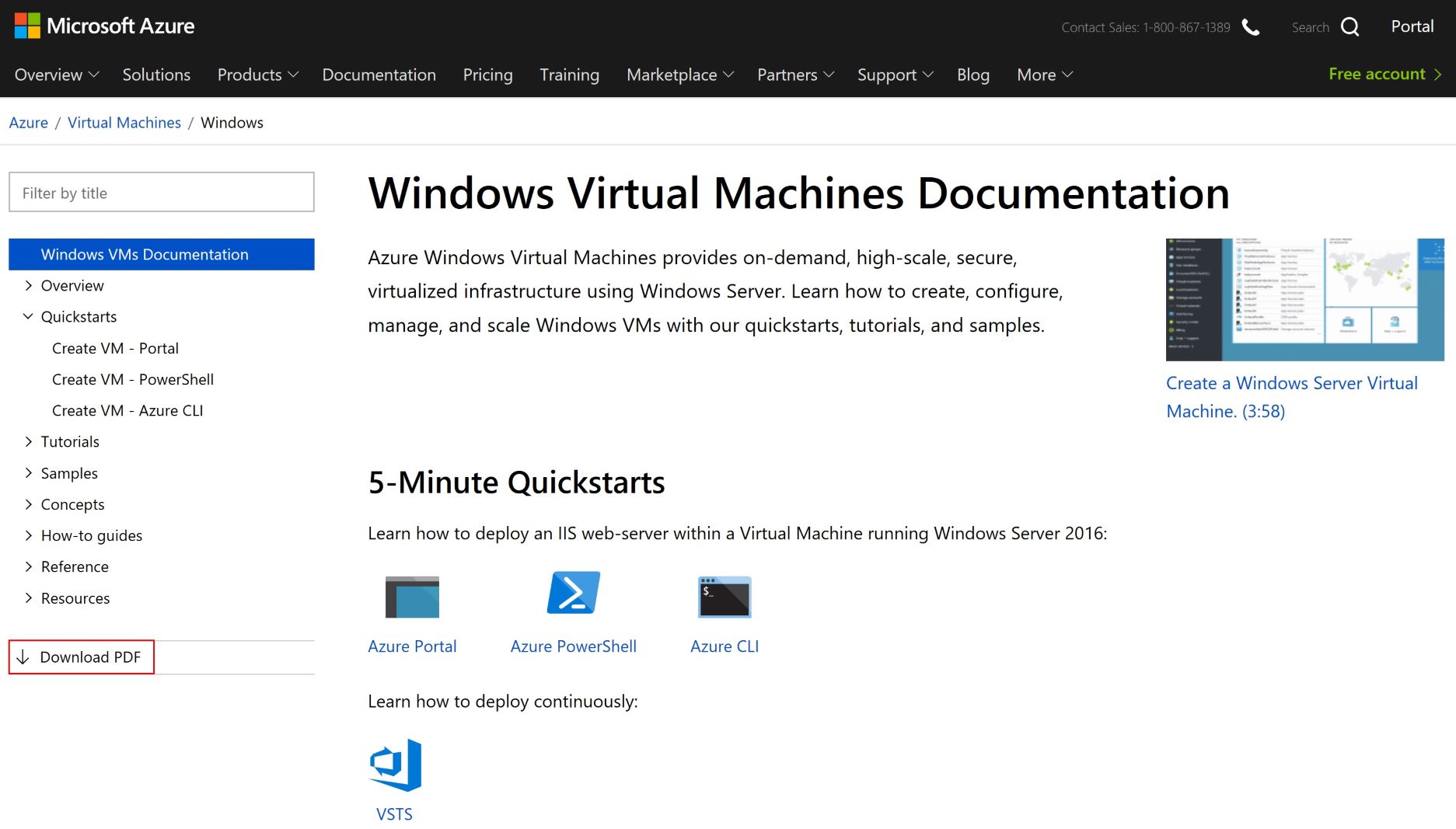
Task: Open the Azure PowerShell quickstart icon
Action: tap(574, 593)
